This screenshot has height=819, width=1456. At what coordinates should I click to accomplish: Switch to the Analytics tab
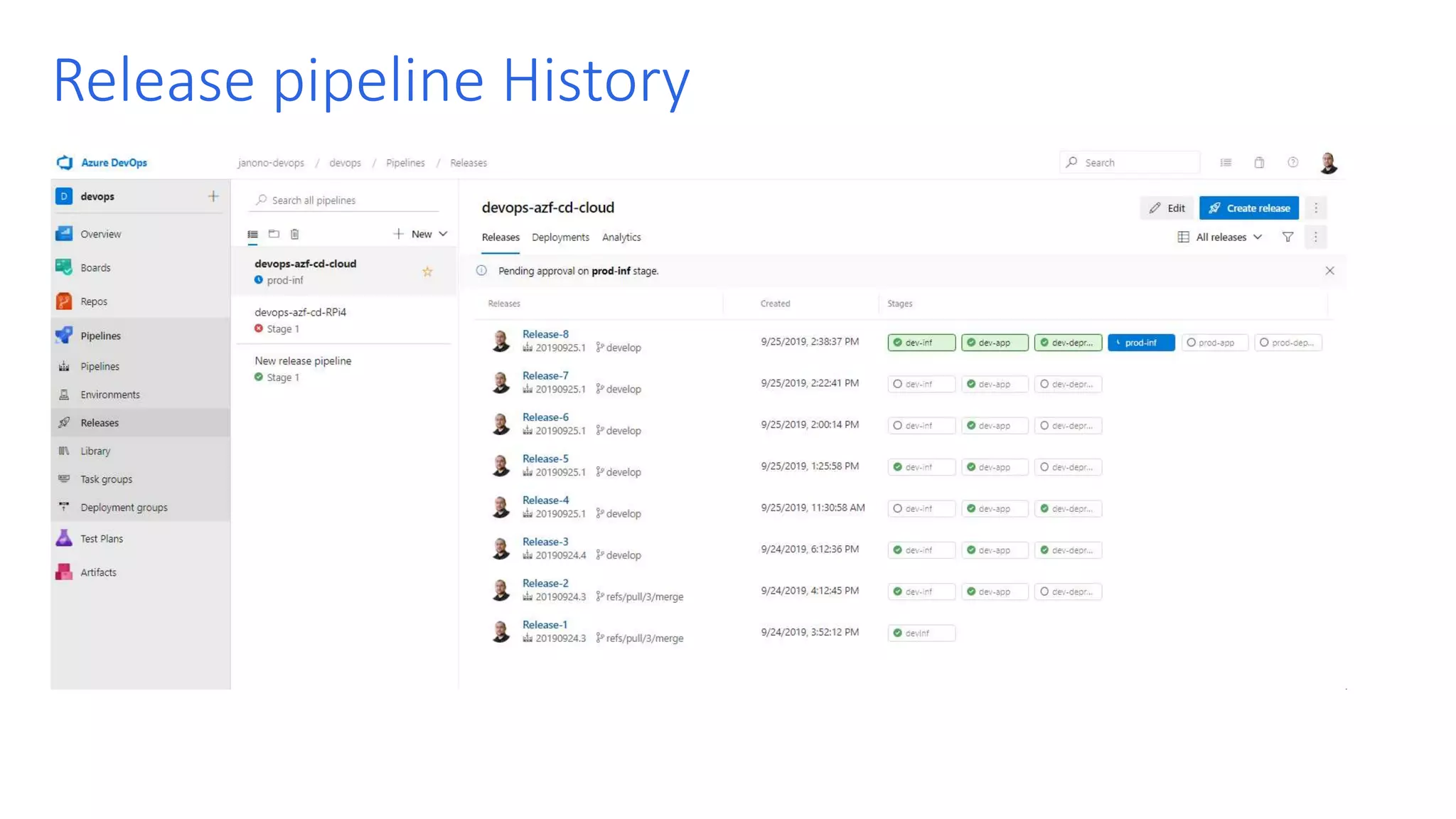coord(621,237)
